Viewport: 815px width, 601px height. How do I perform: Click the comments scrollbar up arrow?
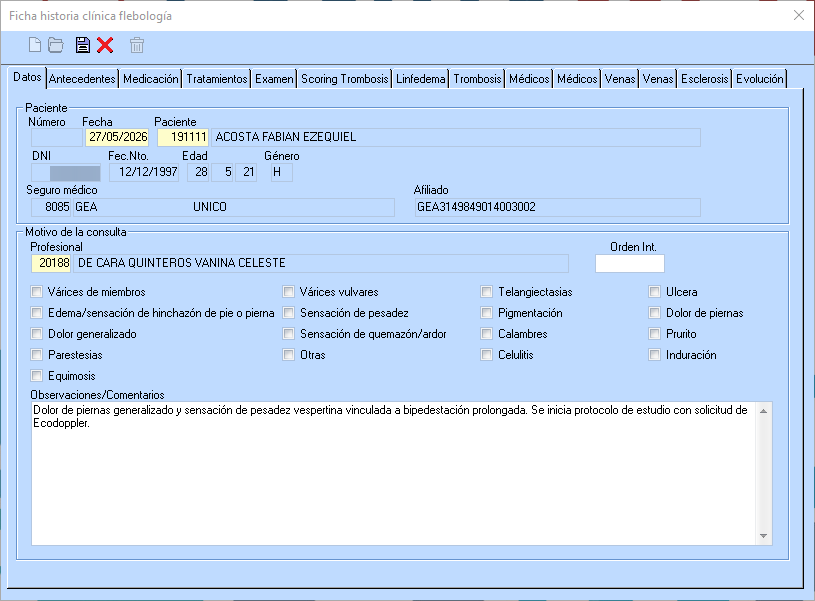tap(764, 411)
